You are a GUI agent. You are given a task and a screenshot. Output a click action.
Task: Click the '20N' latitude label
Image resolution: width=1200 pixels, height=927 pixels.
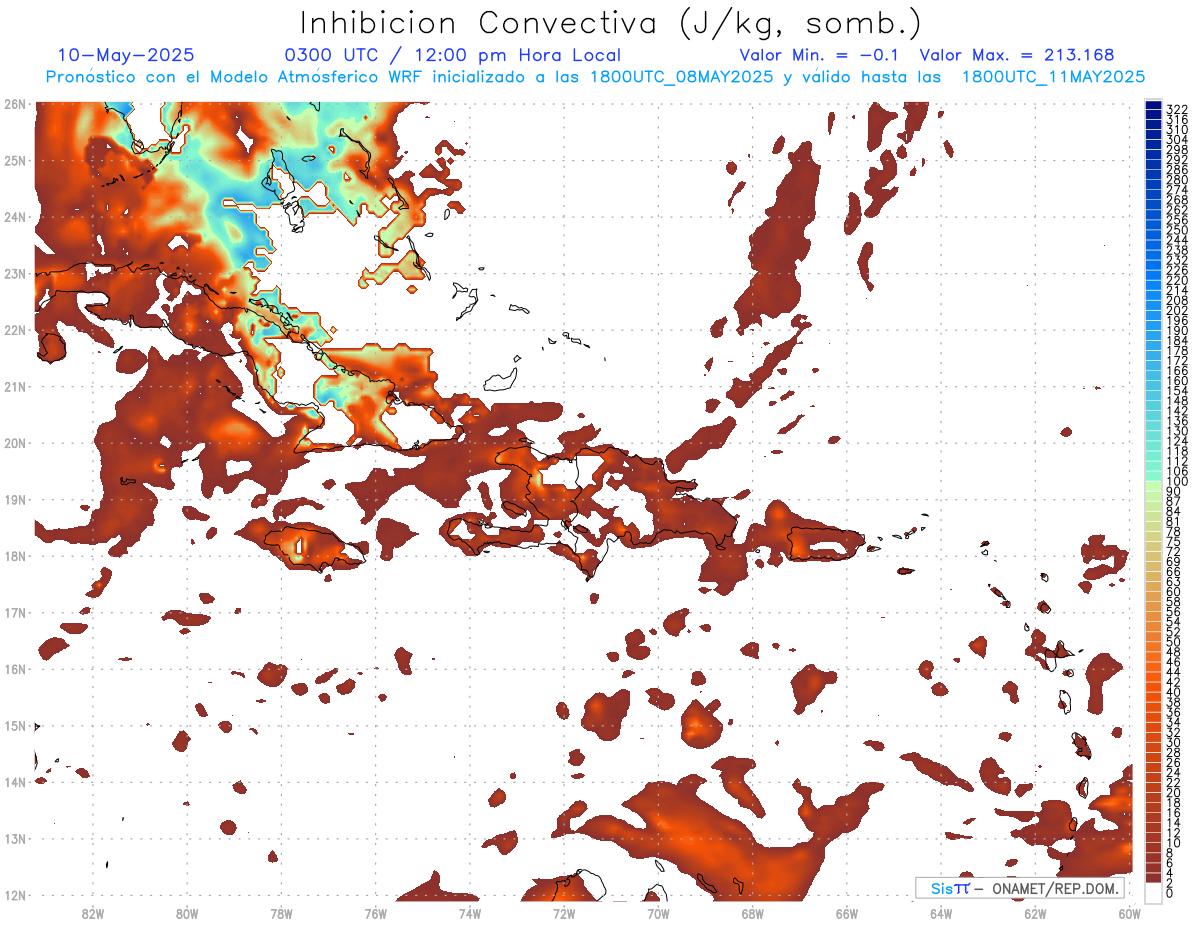pyautogui.click(x=15, y=443)
